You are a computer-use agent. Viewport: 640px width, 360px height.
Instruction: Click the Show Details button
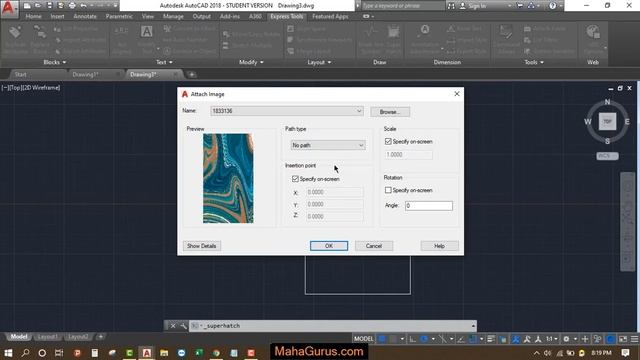tap(201, 246)
